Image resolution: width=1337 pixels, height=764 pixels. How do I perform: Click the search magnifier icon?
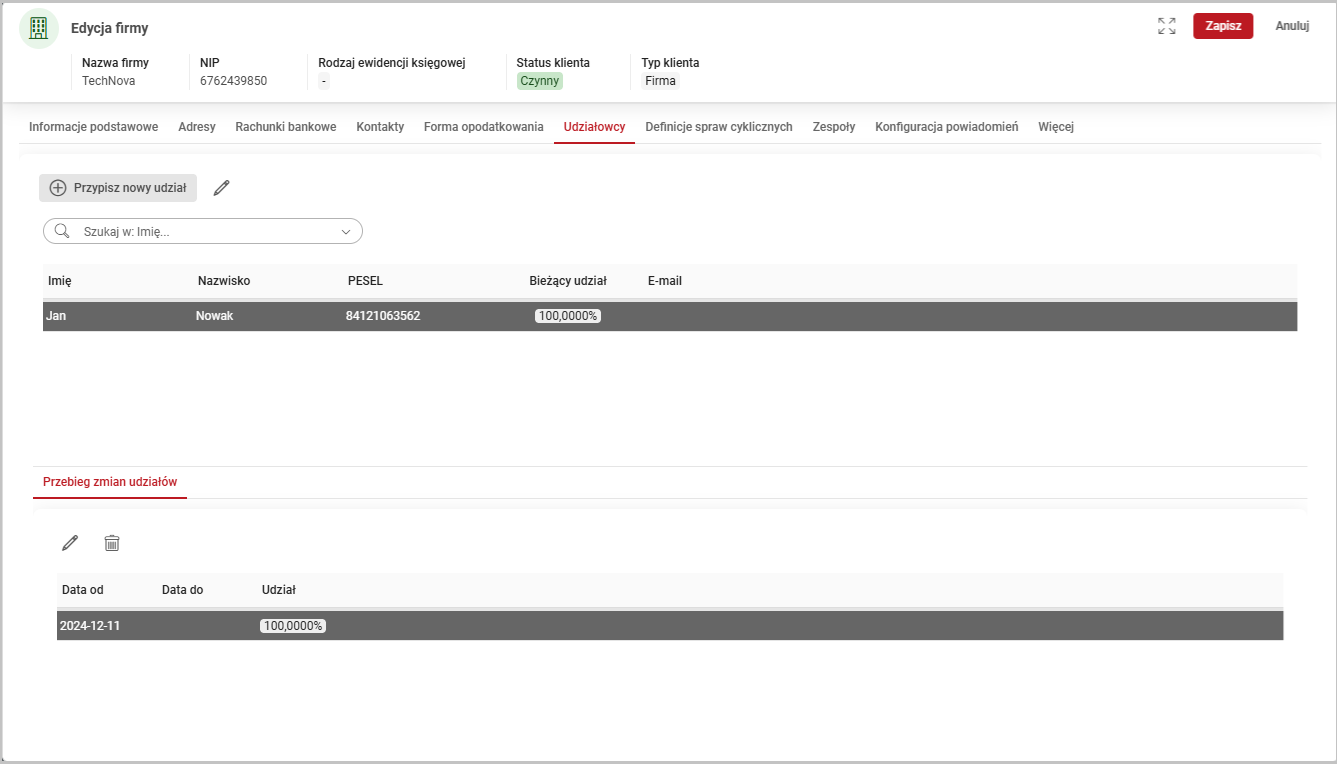62,231
